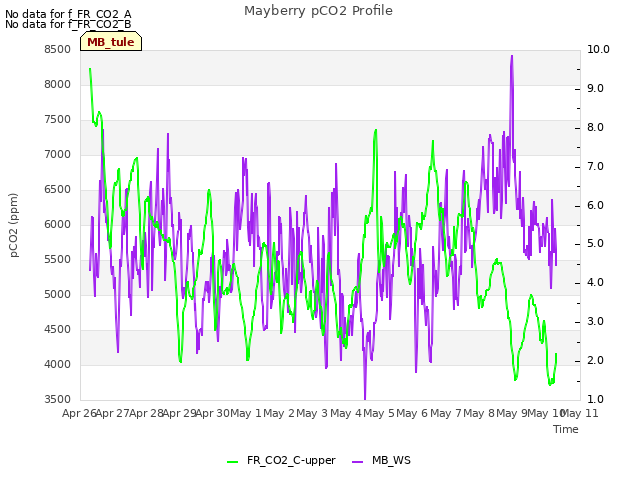This screenshot has width=640, height=480.
Task: Click the 'No data for f_FR_CO2_B' message
Action: pos(68,24)
